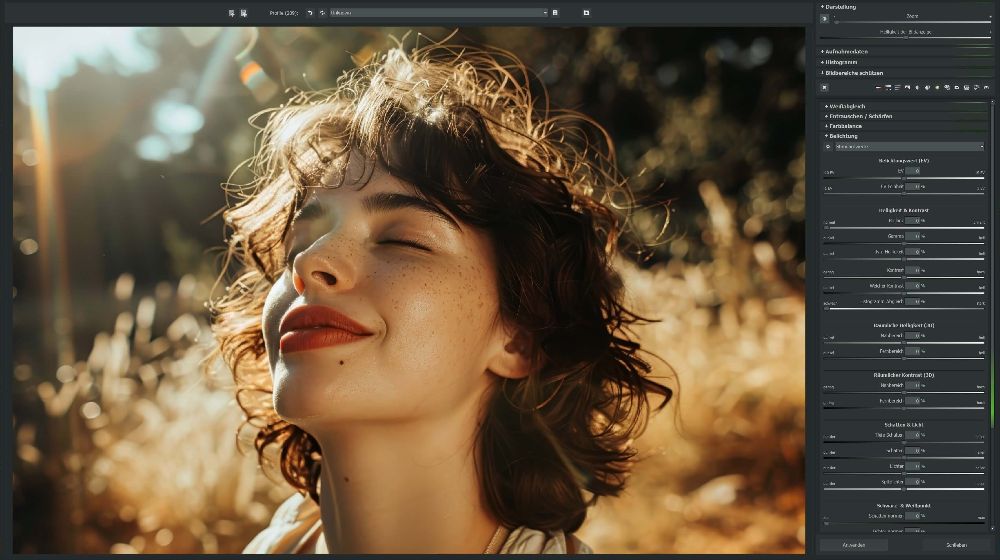Open the Farbbalance section
Viewport: 1000px width, 560px height.
coord(845,126)
